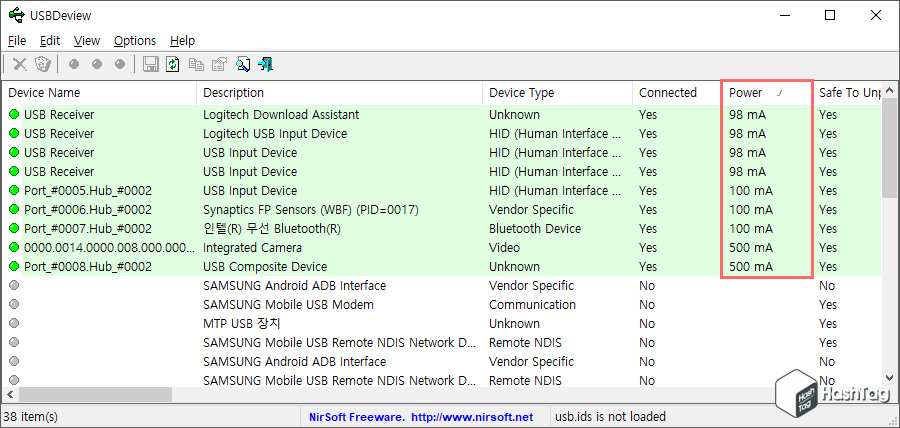Click the 'usb.ids is not loaded' status text
900x428 pixels.
coord(610,417)
